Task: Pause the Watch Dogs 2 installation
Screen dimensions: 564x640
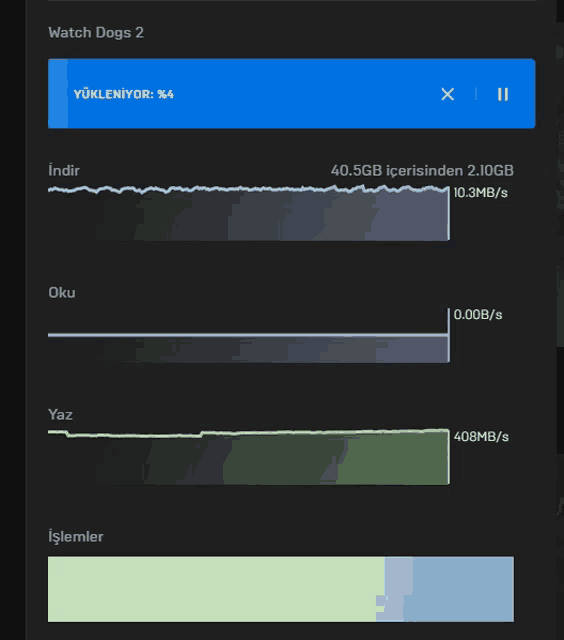Action: tap(503, 94)
